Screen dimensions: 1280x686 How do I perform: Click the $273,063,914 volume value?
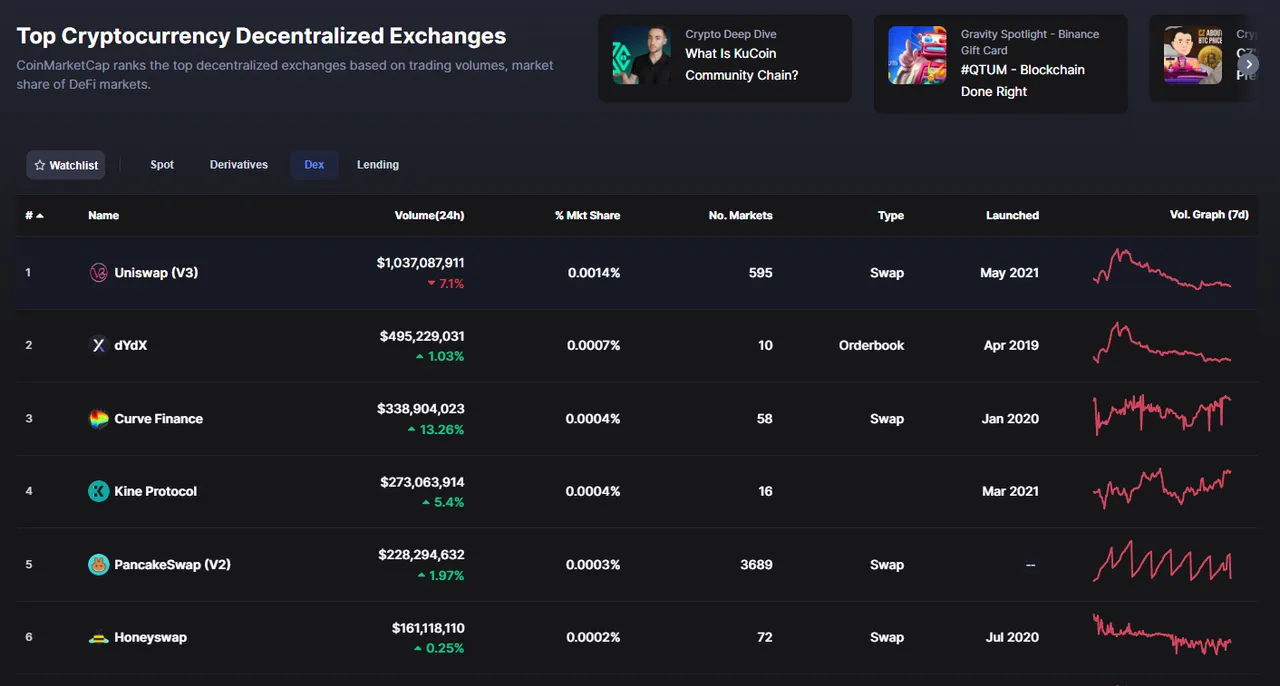pyautogui.click(x=422, y=482)
